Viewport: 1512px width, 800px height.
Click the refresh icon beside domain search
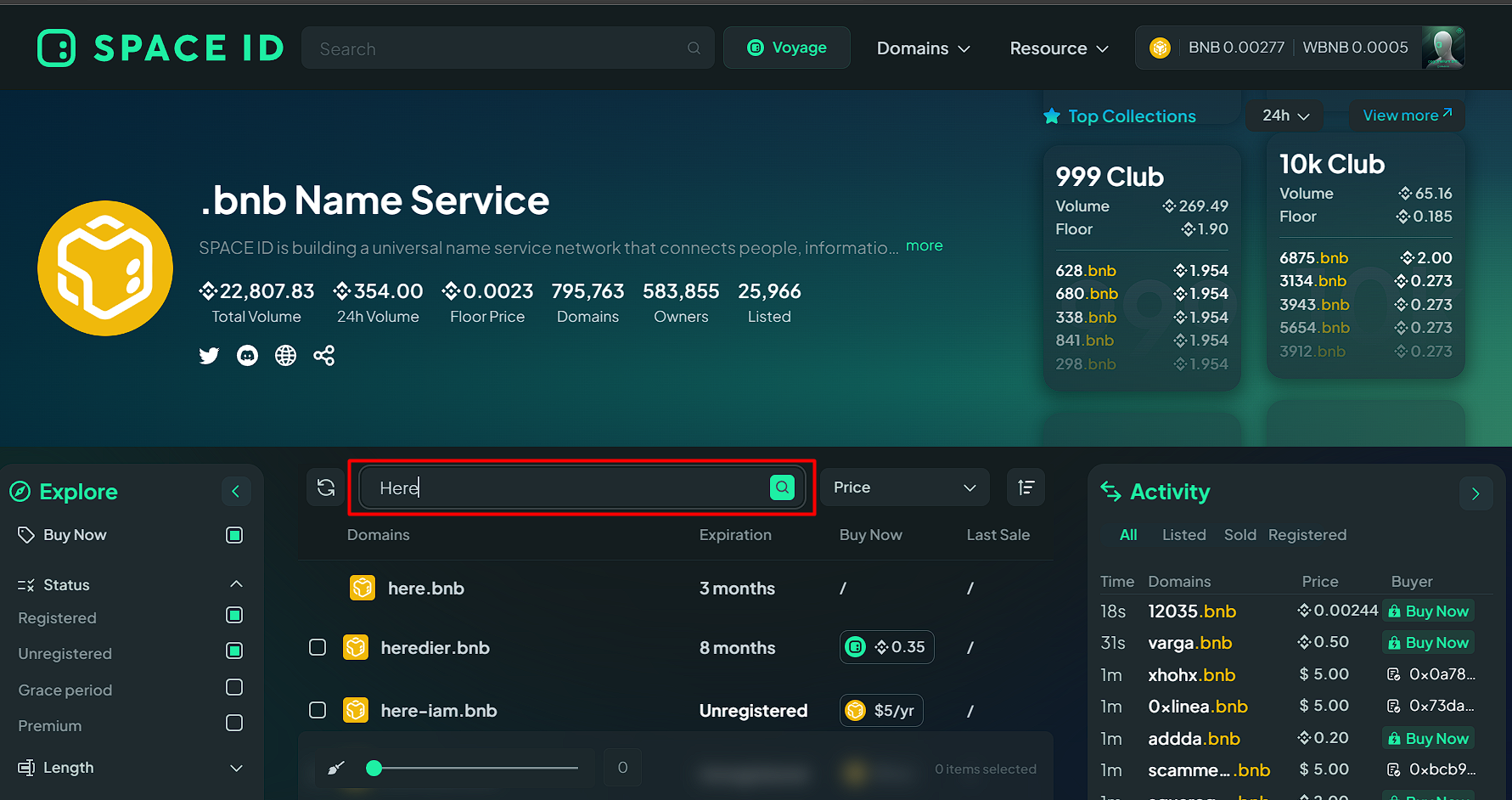click(326, 487)
